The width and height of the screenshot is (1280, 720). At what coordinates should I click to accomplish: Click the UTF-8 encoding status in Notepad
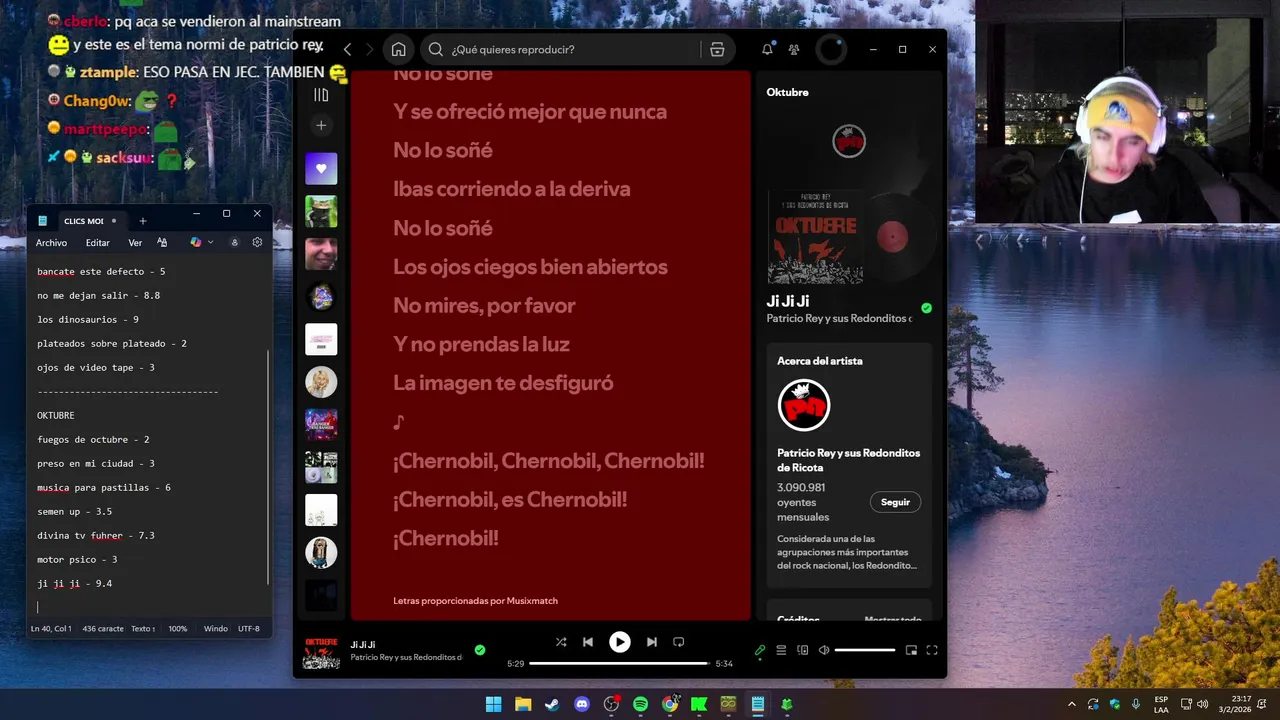coord(249,629)
